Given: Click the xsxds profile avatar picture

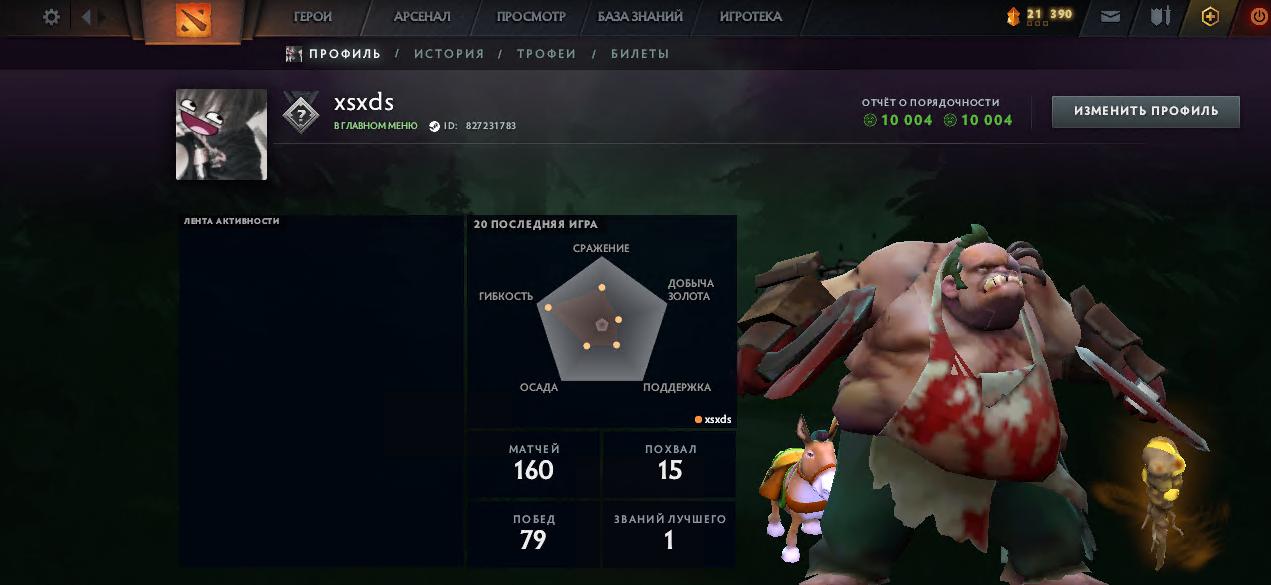Looking at the screenshot, I should point(221,134).
